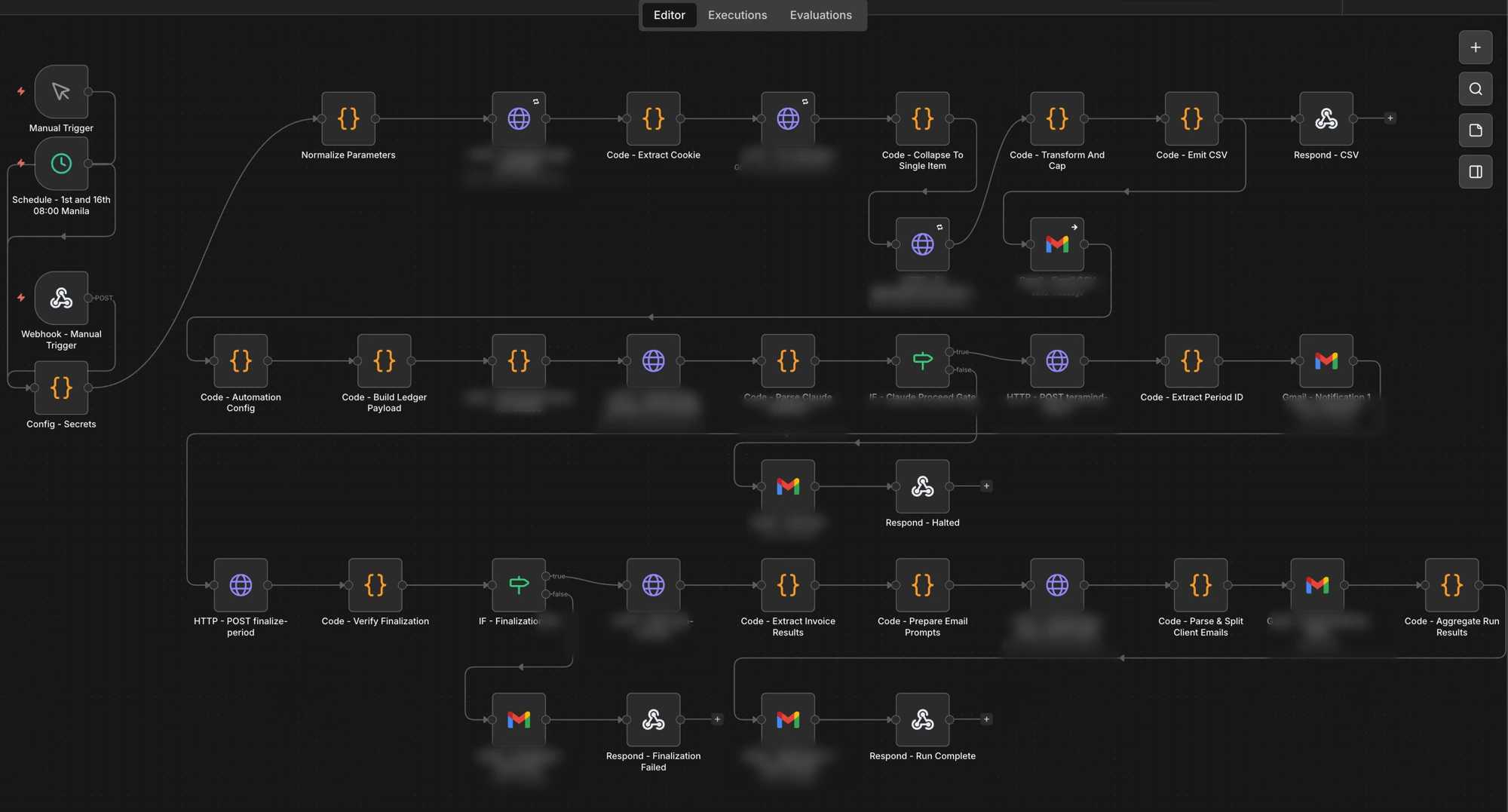This screenshot has width=1508, height=812.
Task: Add a node after Respond - Run Complete
Action: pyautogui.click(x=986, y=720)
